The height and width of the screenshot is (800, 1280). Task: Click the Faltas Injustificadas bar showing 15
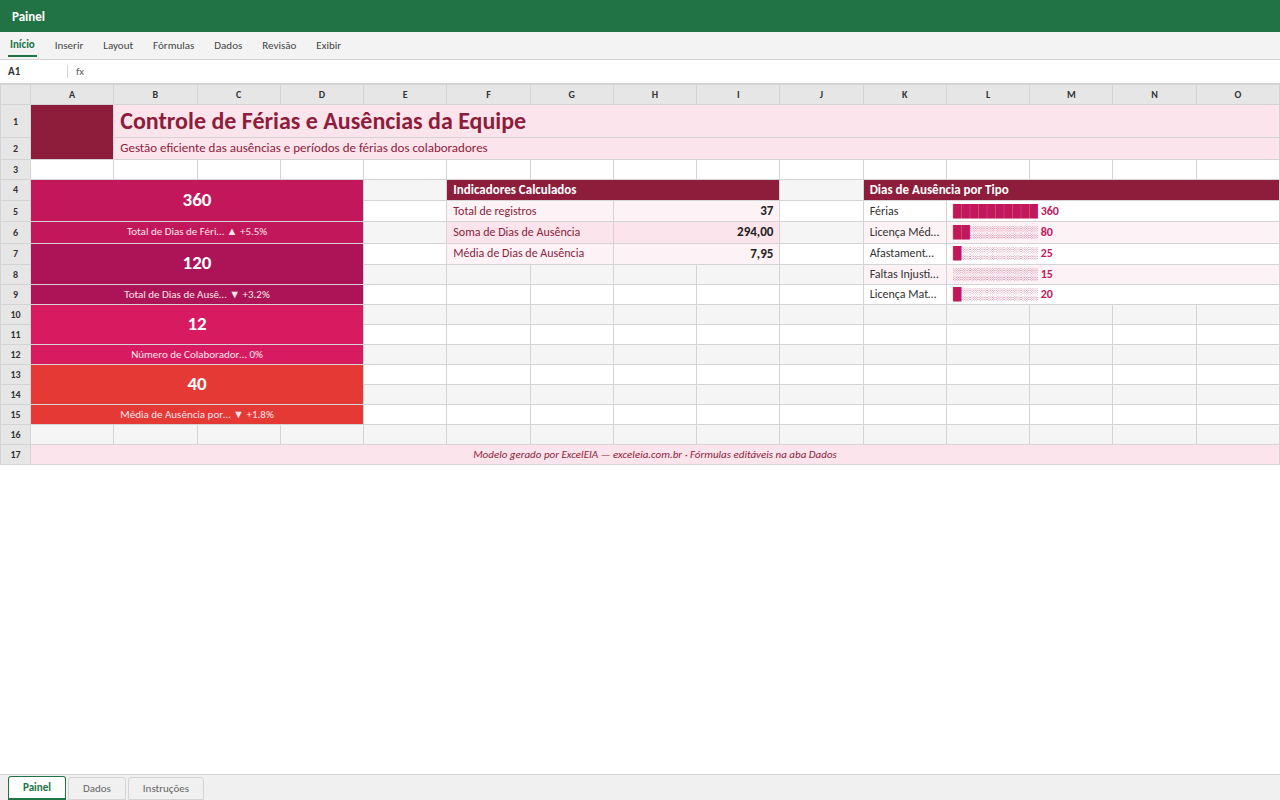click(x=1113, y=274)
